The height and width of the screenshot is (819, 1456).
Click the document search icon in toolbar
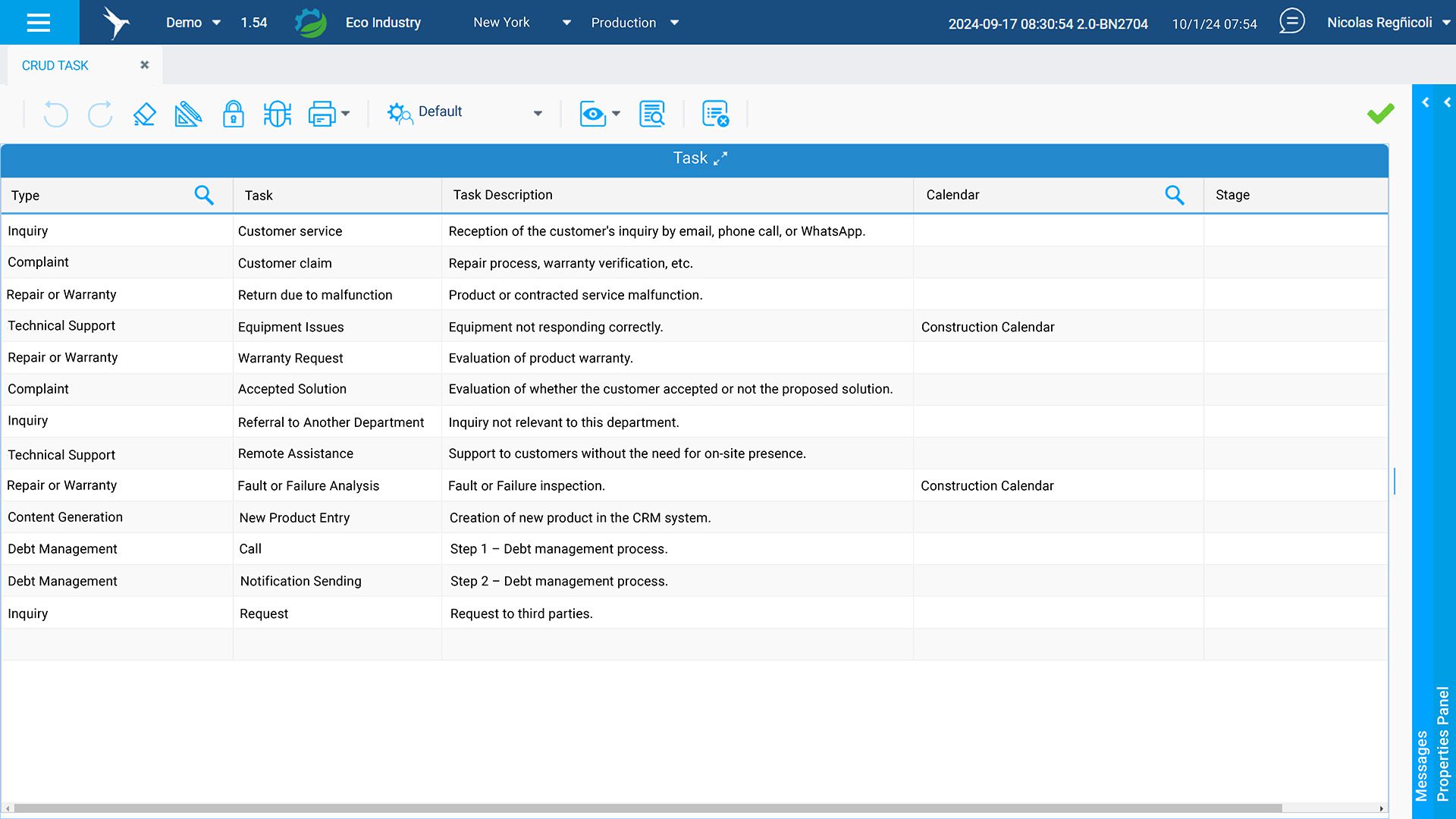tap(651, 114)
